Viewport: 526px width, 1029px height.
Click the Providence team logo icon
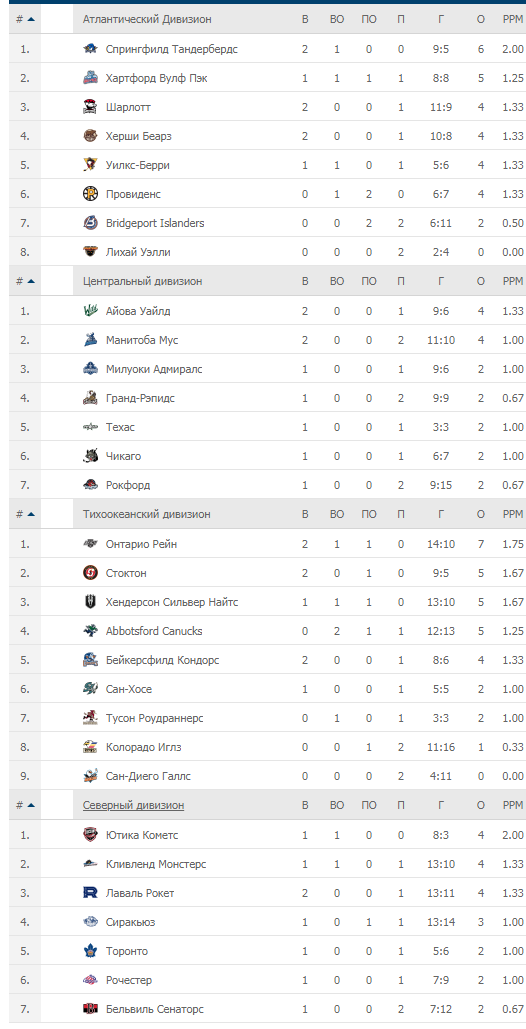(90, 194)
